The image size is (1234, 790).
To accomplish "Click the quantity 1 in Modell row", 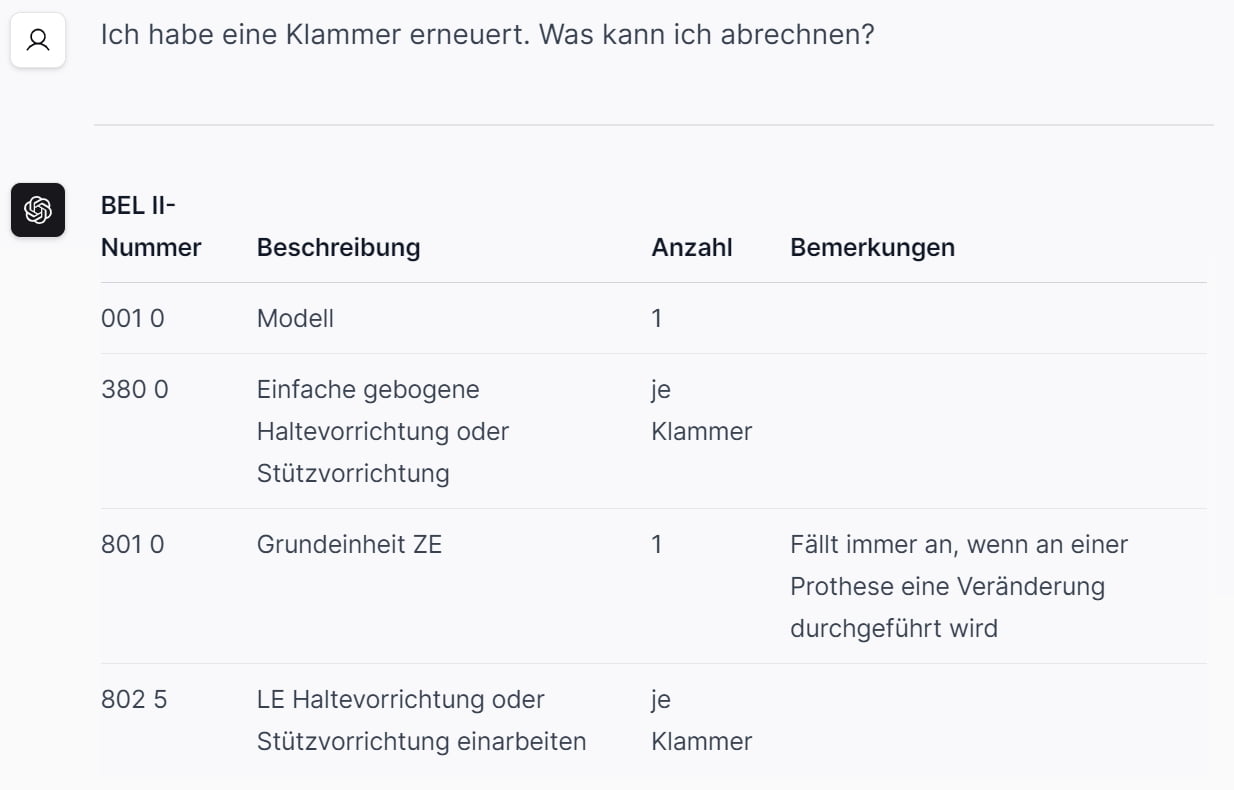I will coord(657,319).
